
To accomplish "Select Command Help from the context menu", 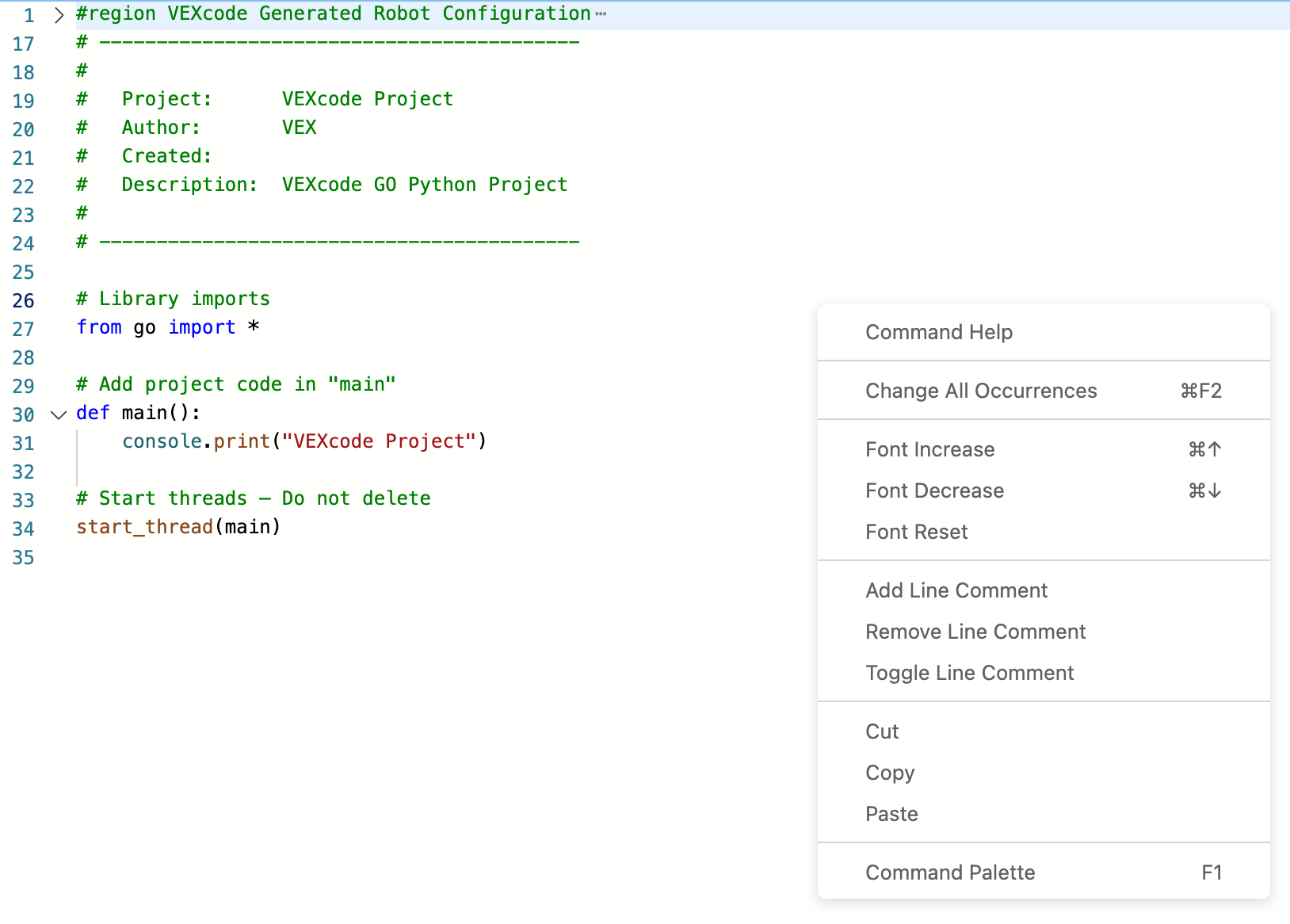I will pos(938,332).
